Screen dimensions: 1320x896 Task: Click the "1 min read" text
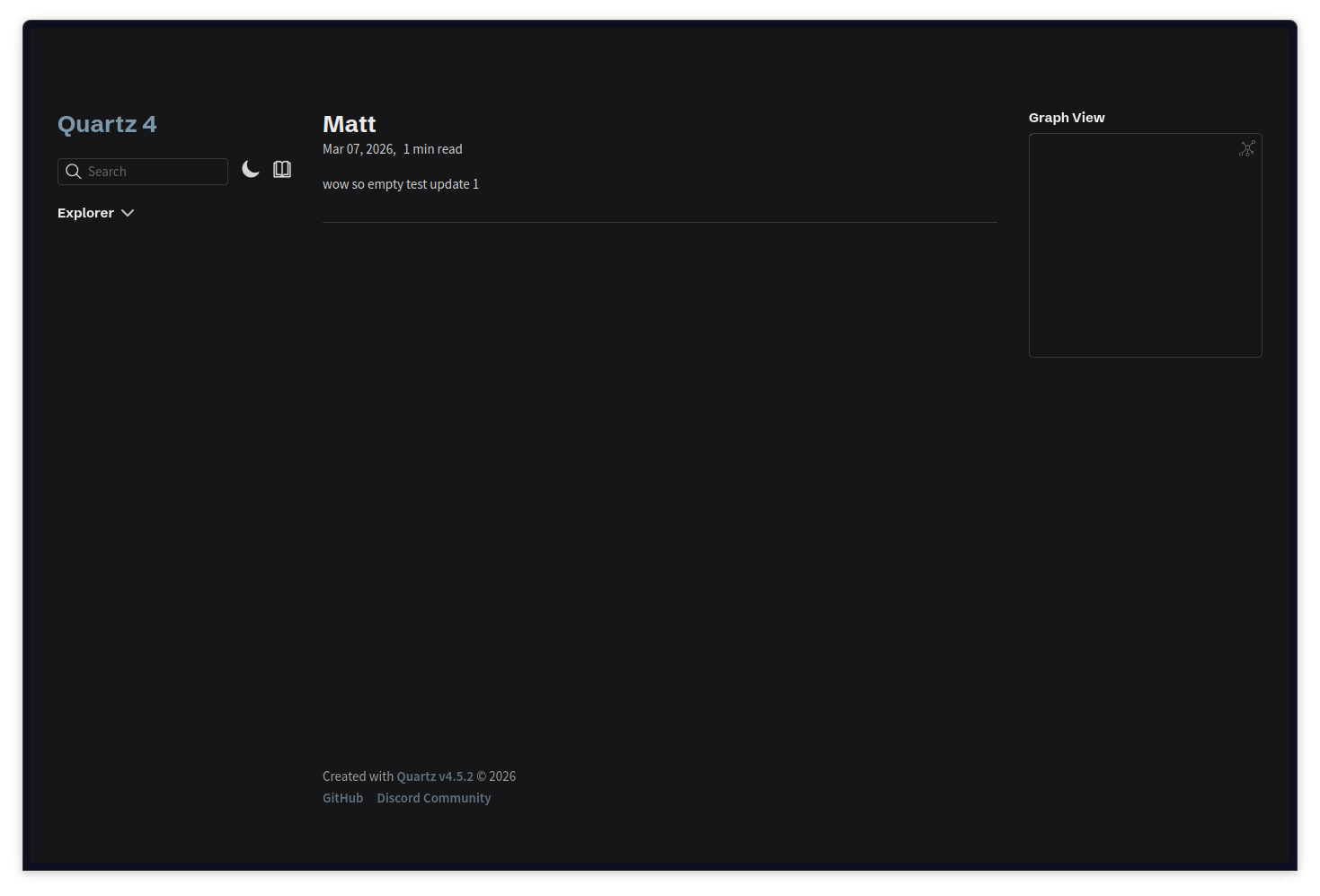point(433,149)
